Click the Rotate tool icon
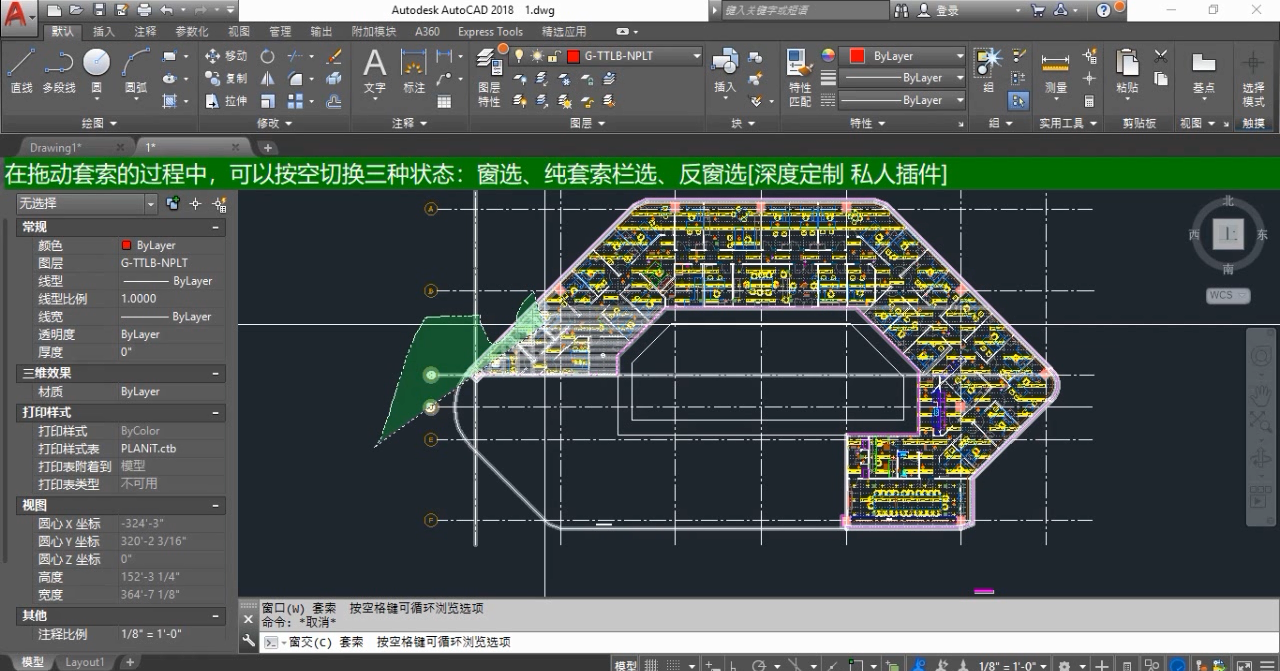The height and width of the screenshot is (671, 1280). (x=267, y=56)
